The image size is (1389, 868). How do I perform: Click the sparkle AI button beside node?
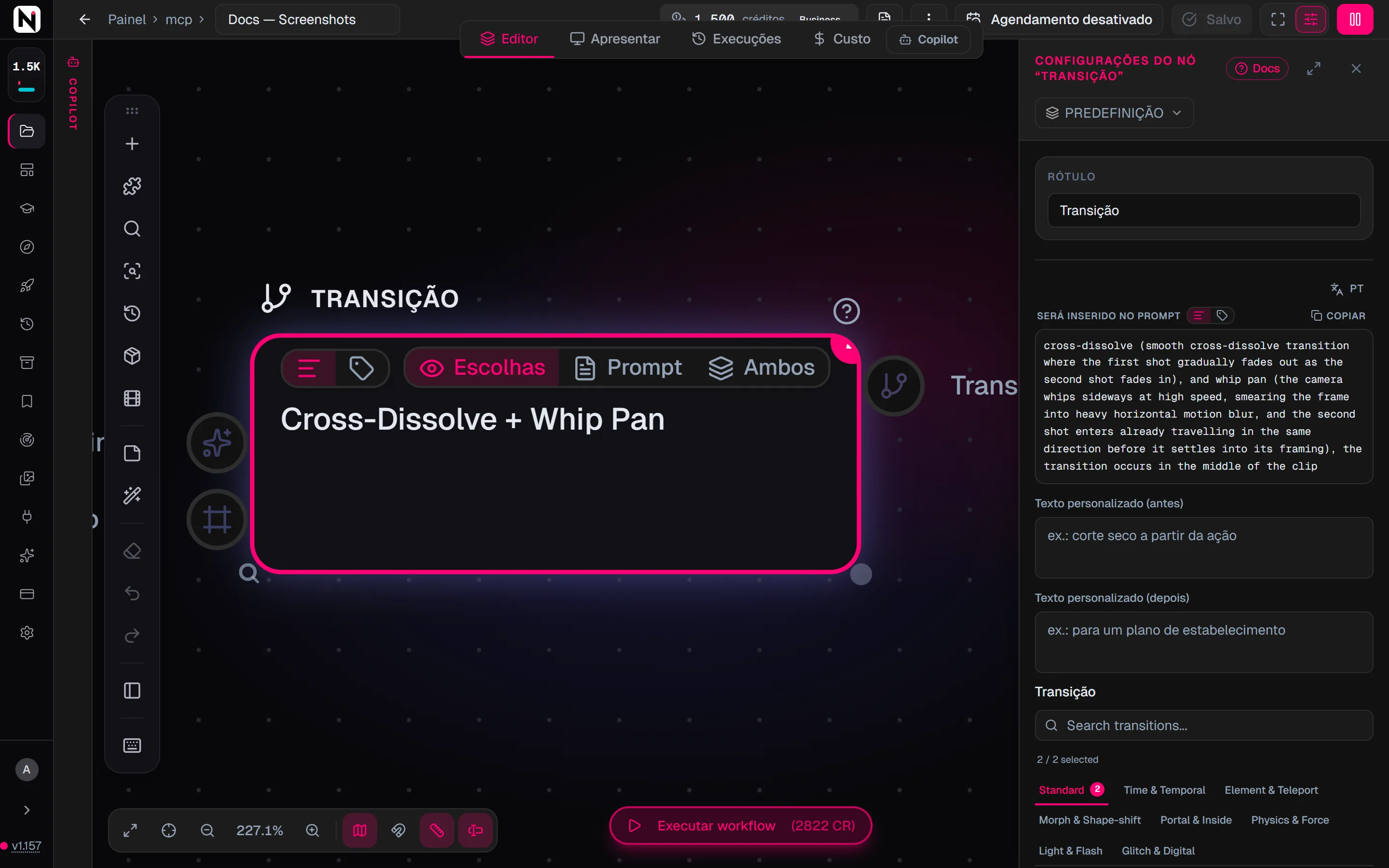(x=217, y=443)
